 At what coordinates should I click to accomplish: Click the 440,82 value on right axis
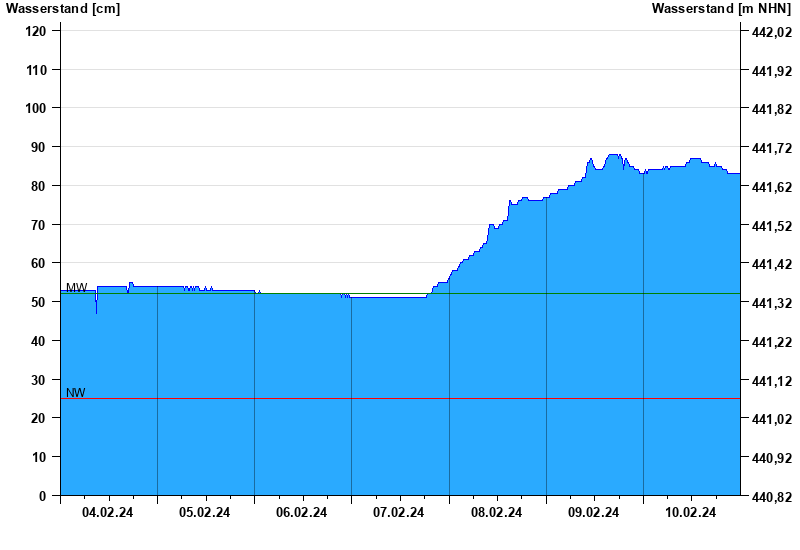[772, 497]
